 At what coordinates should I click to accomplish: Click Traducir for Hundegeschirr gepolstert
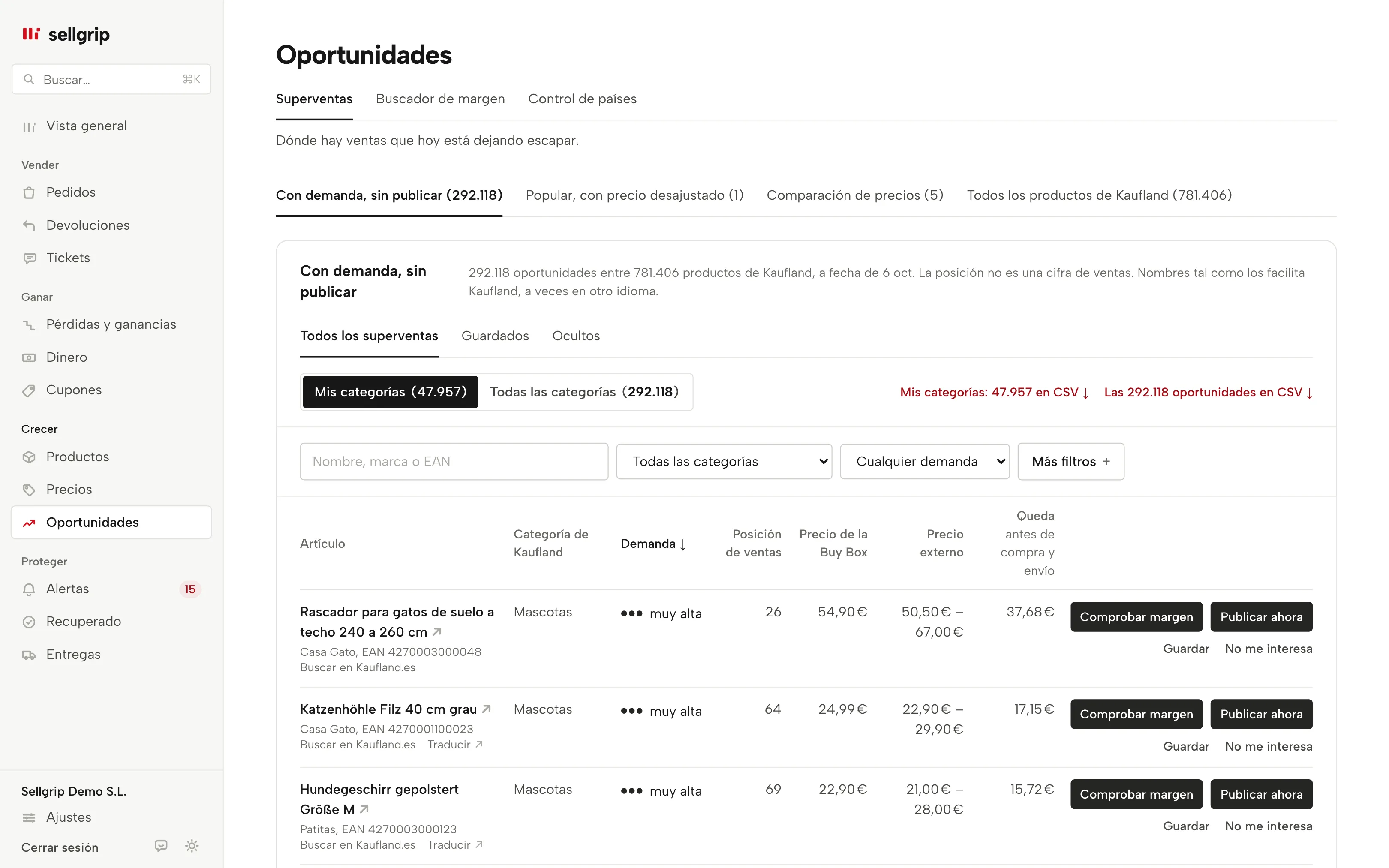click(x=455, y=845)
